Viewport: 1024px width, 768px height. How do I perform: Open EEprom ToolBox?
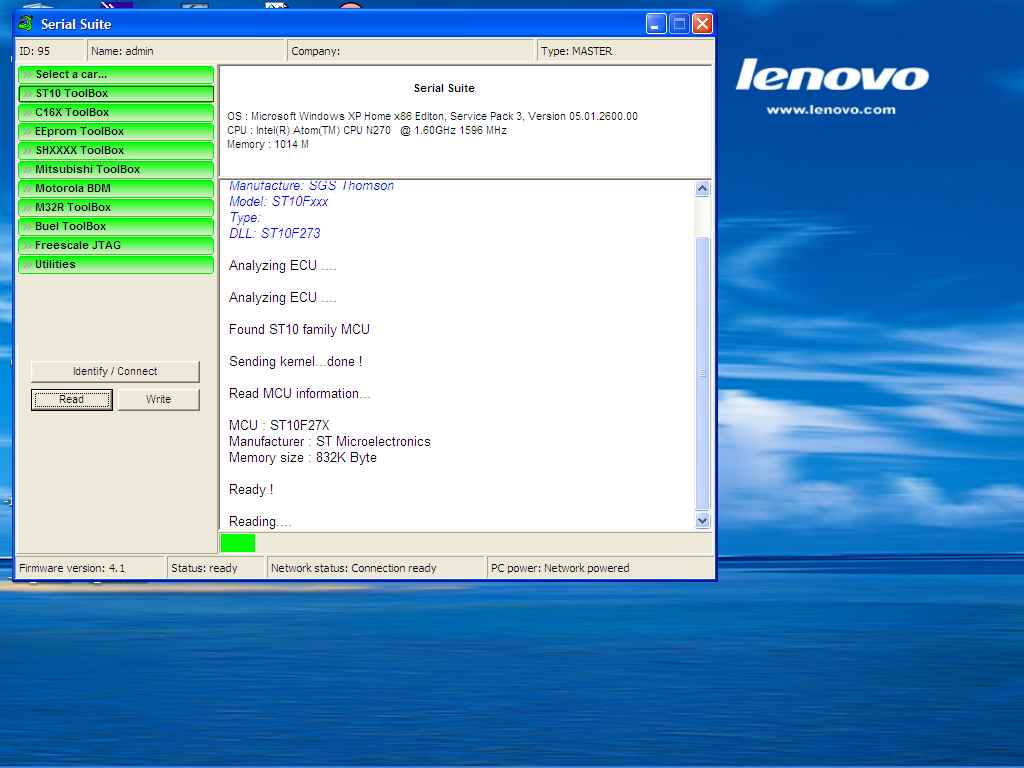pyautogui.click(x=116, y=131)
